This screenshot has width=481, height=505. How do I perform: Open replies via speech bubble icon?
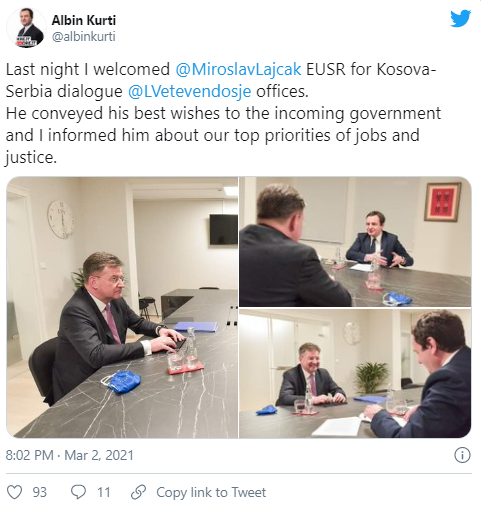(79, 492)
